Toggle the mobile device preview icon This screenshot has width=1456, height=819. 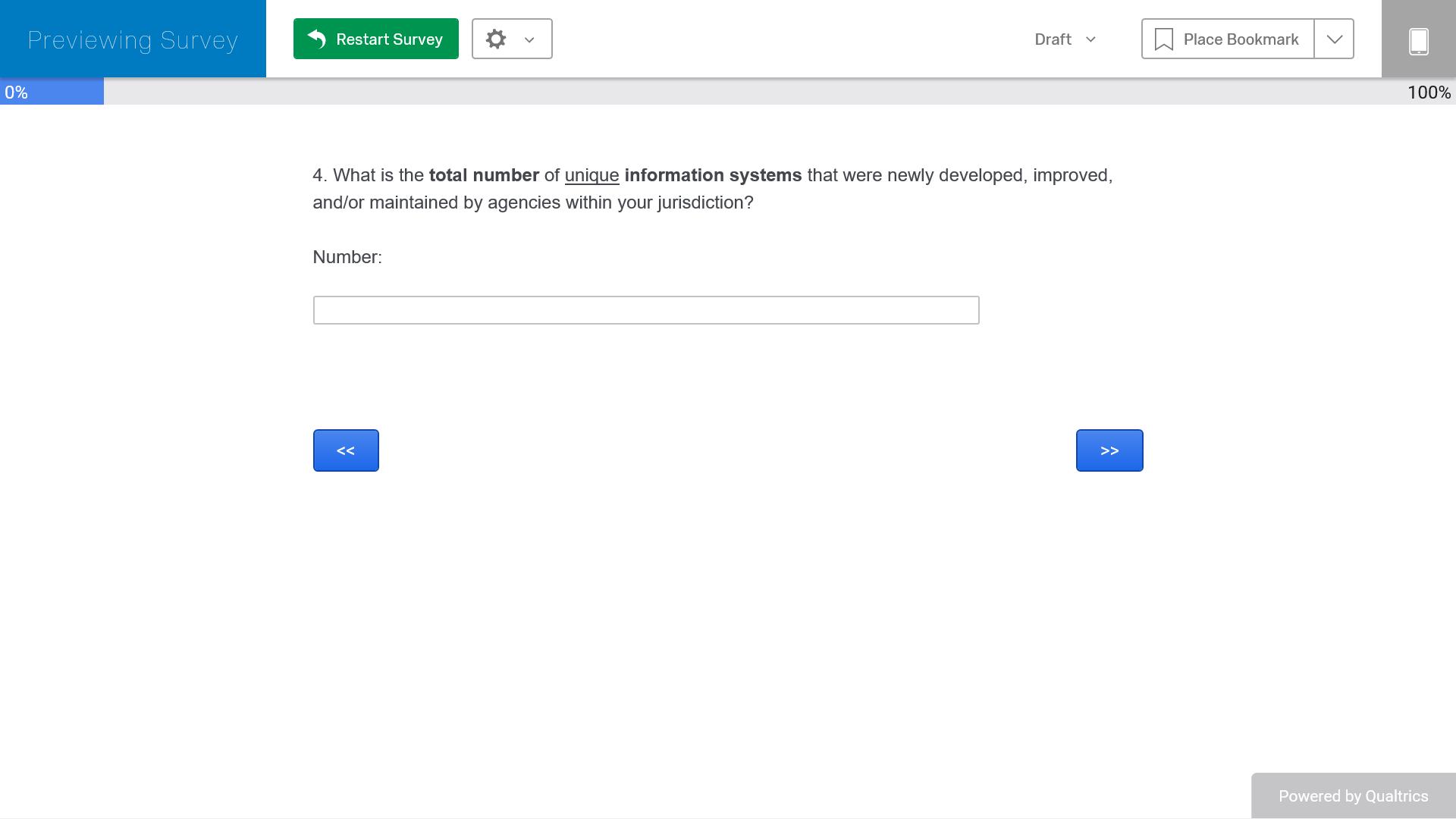pyautogui.click(x=1418, y=41)
